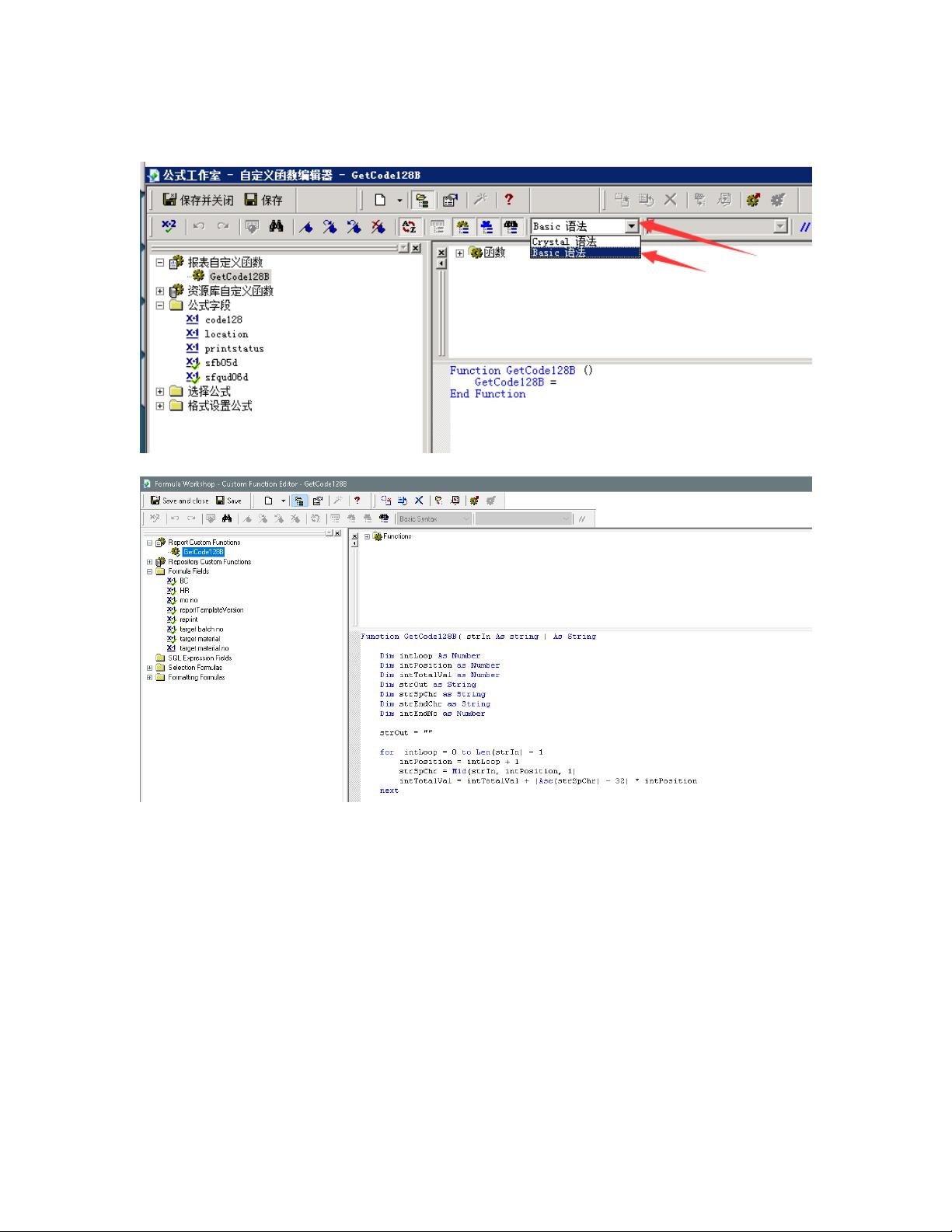Click red help icon in Formula Workshop
This screenshot has height=1232, width=952.
click(x=357, y=501)
